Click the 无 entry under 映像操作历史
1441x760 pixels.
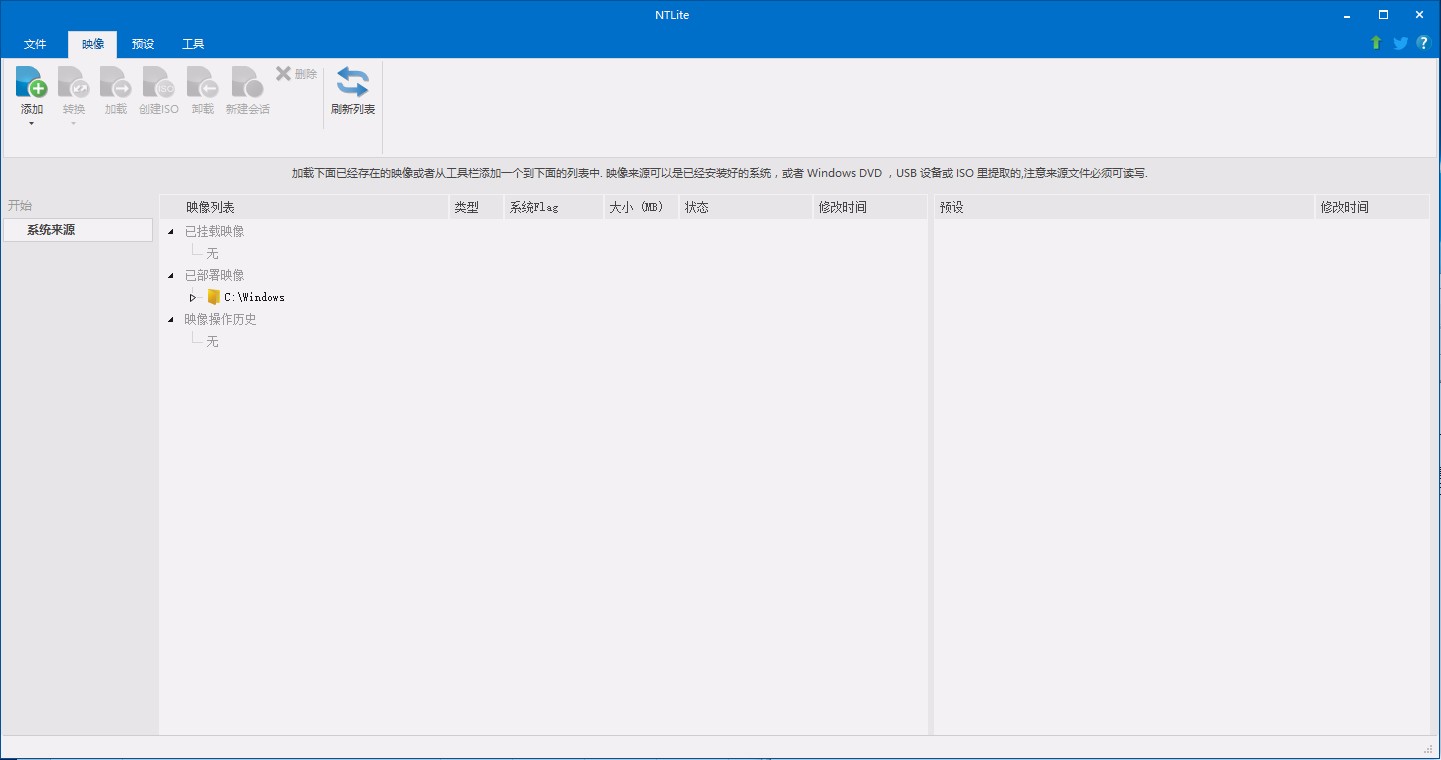(212, 341)
